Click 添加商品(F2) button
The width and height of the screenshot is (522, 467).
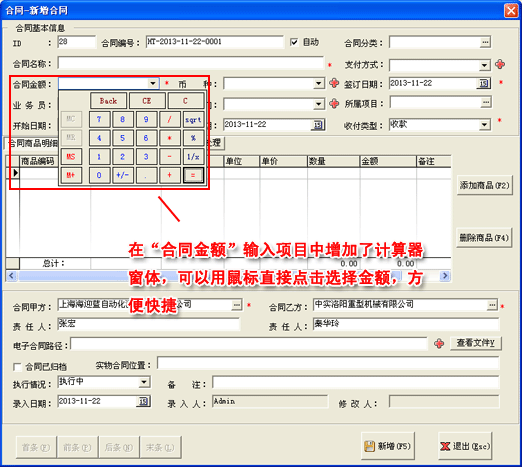point(484,185)
